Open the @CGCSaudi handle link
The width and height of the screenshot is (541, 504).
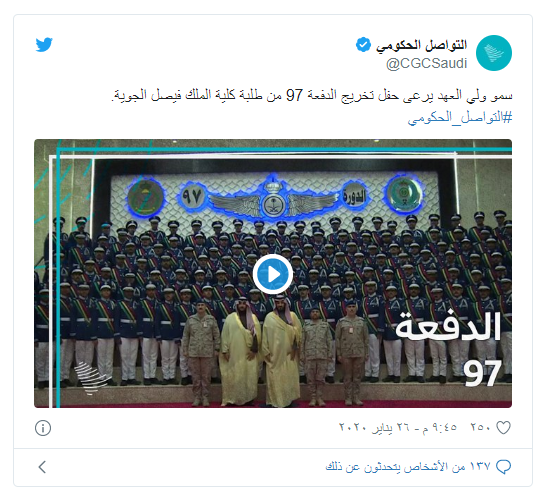click(426, 63)
